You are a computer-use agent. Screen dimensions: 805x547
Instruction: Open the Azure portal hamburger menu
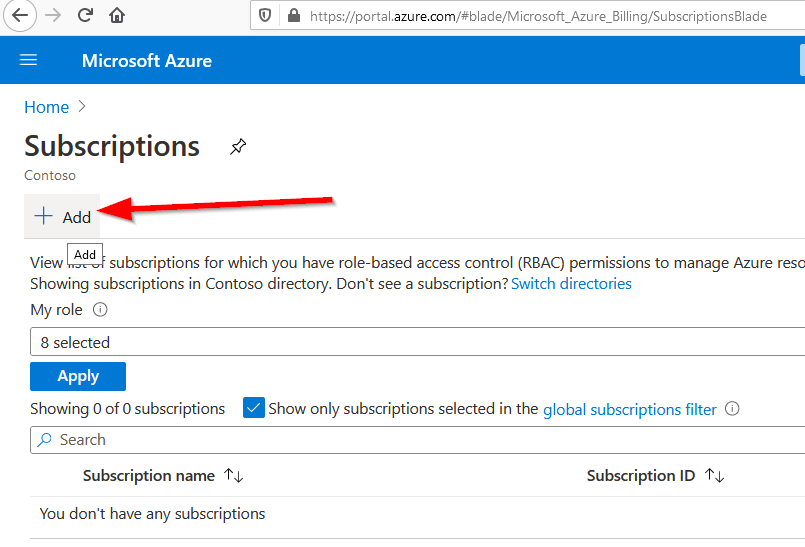tap(28, 60)
